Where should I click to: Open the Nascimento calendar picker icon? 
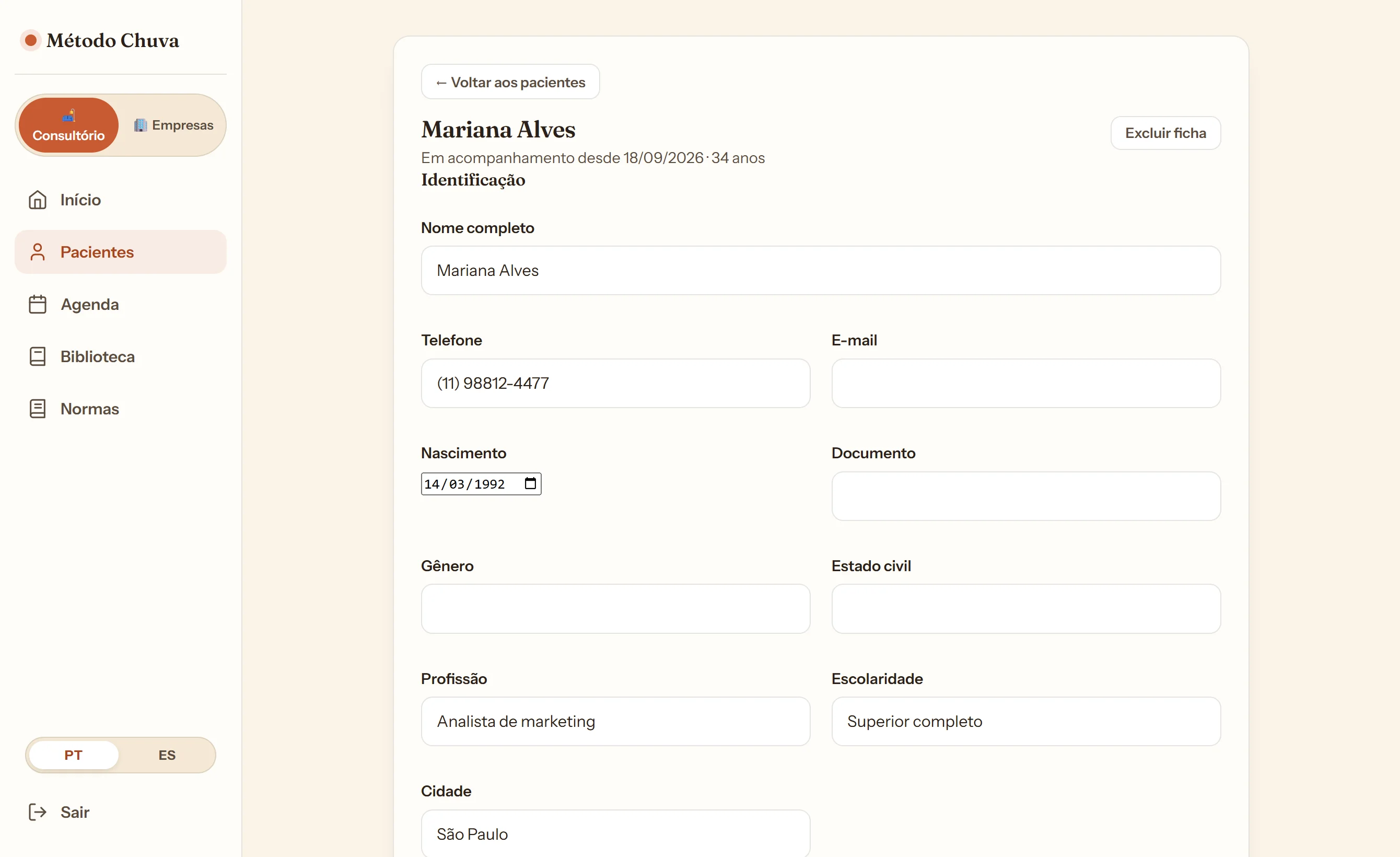click(x=530, y=483)
